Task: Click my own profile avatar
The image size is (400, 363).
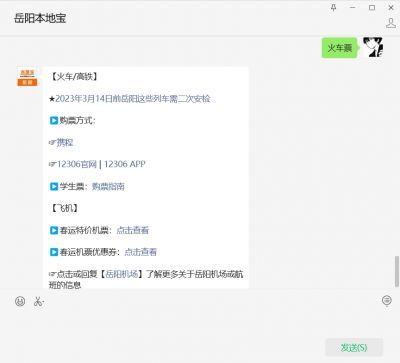Action: pyautogui.click(x=373, y=47)
